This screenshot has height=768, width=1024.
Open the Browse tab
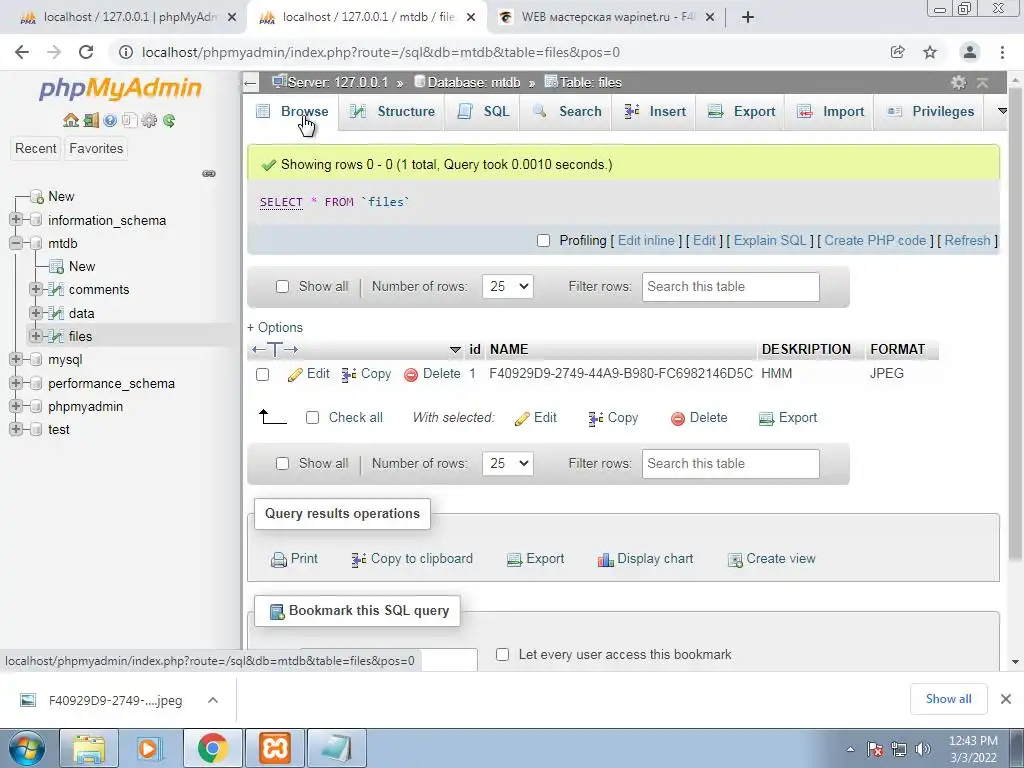293,112
